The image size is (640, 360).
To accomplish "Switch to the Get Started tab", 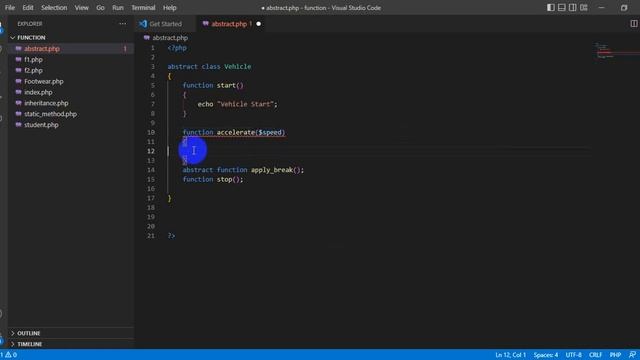I will point(165,24).
